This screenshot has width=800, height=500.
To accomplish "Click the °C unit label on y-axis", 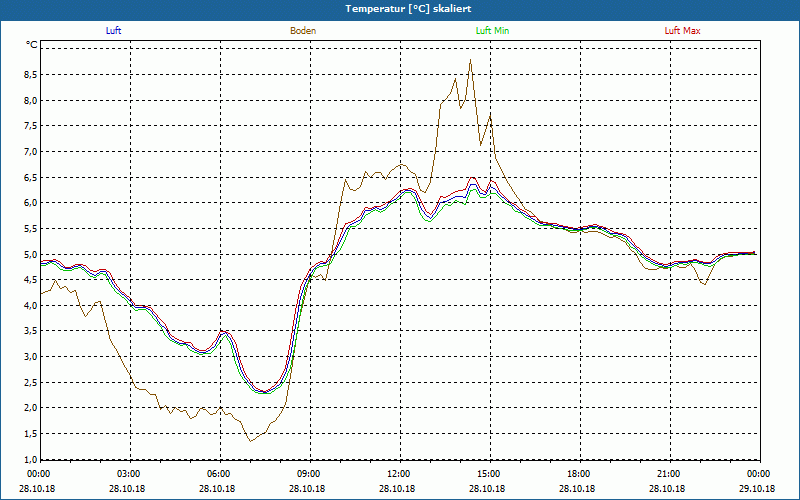I will pyautogui.click(x=32, y=45).
